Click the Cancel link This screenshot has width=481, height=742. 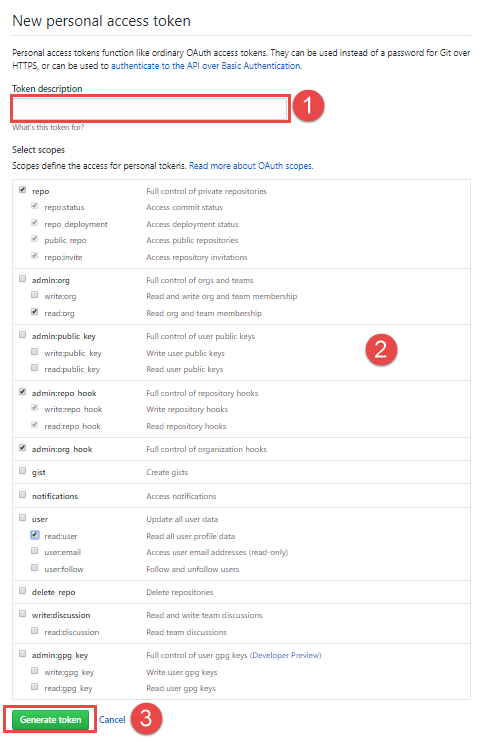pos(112,720)
